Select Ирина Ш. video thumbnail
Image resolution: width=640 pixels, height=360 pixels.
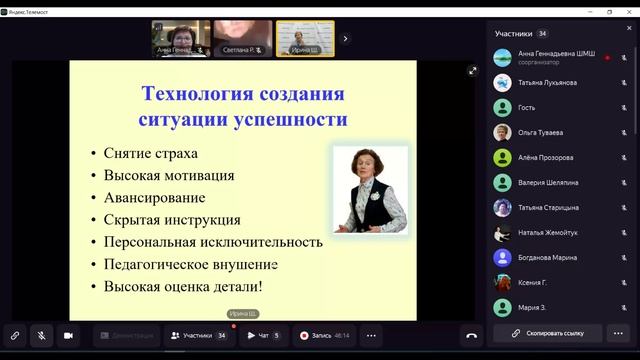[305, 38]
